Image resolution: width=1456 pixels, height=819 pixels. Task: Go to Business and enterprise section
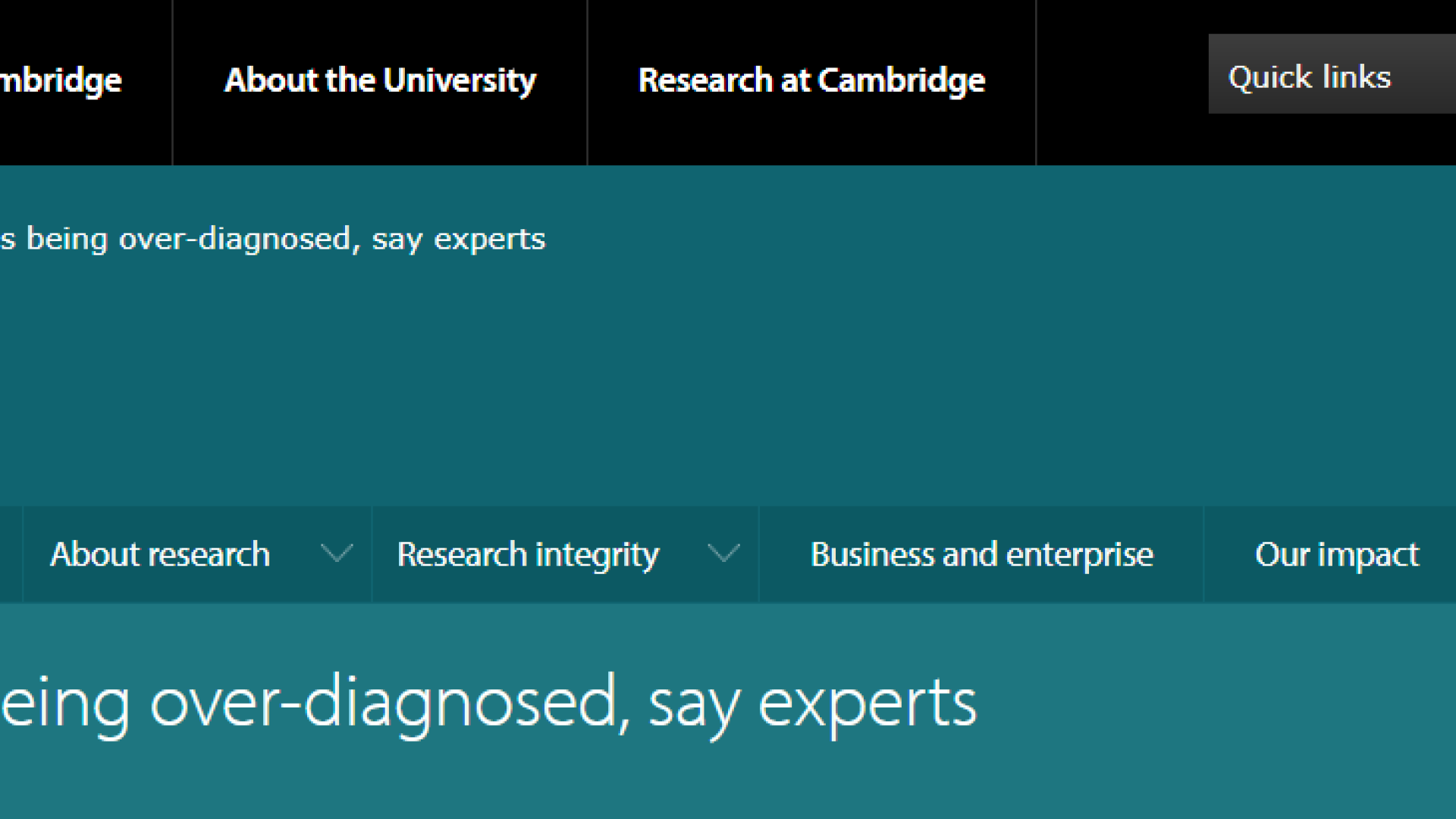[981, 554]
